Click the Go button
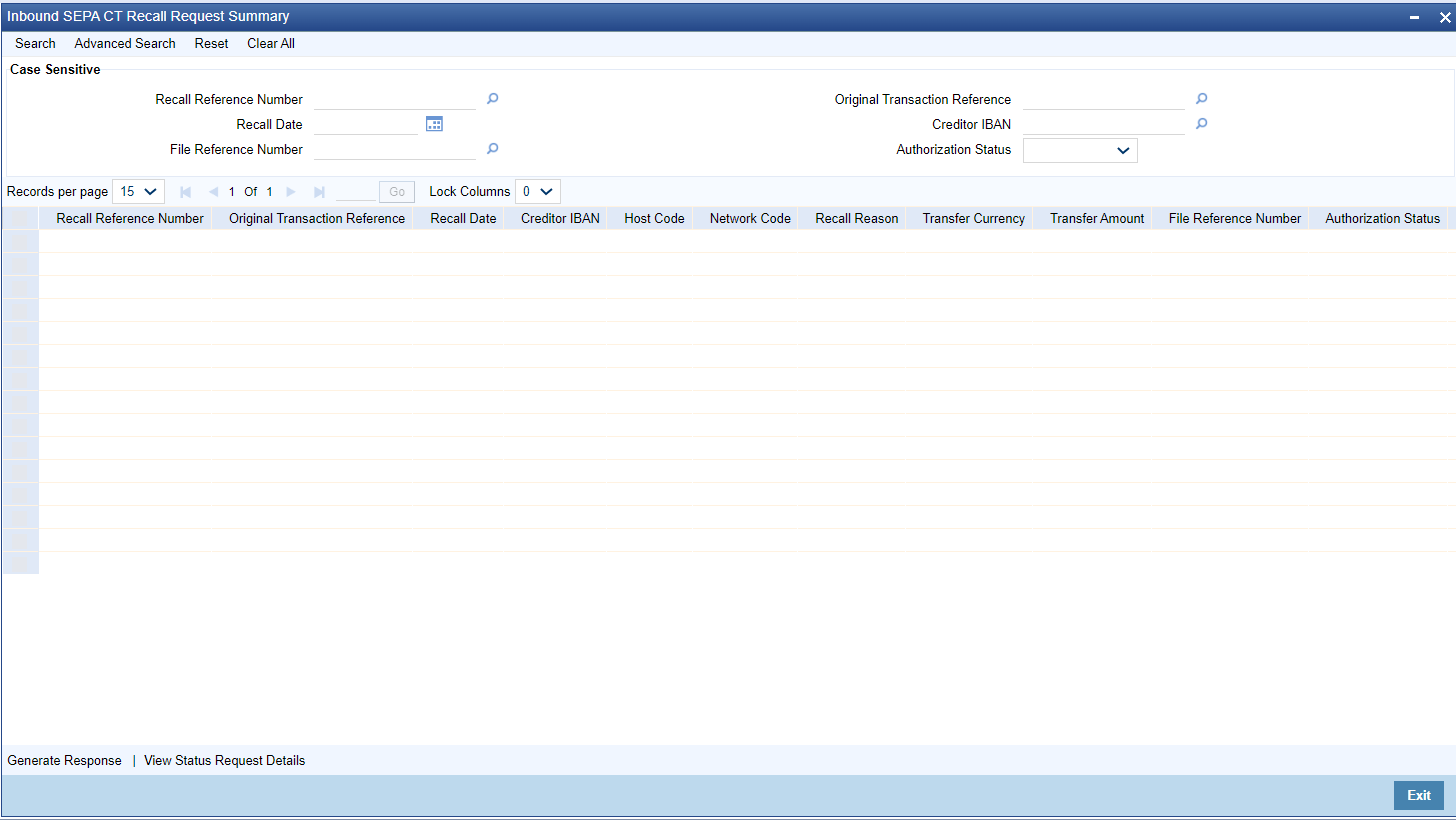Viewport: 1456px width, 820px height. click(x=397, y=192)
